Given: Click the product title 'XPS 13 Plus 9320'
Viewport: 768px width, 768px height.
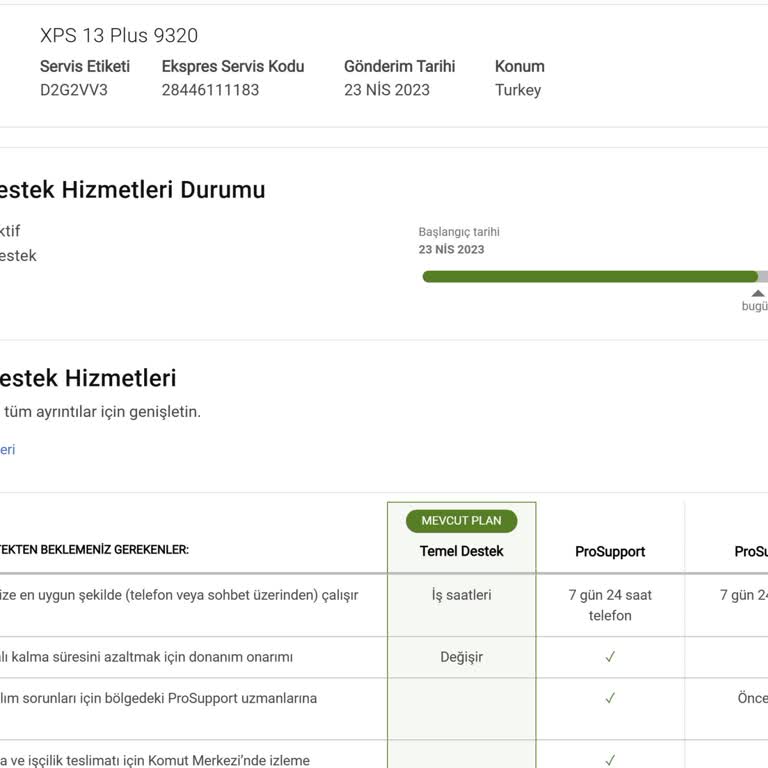Looking at the screenshot, I should 119,35.
